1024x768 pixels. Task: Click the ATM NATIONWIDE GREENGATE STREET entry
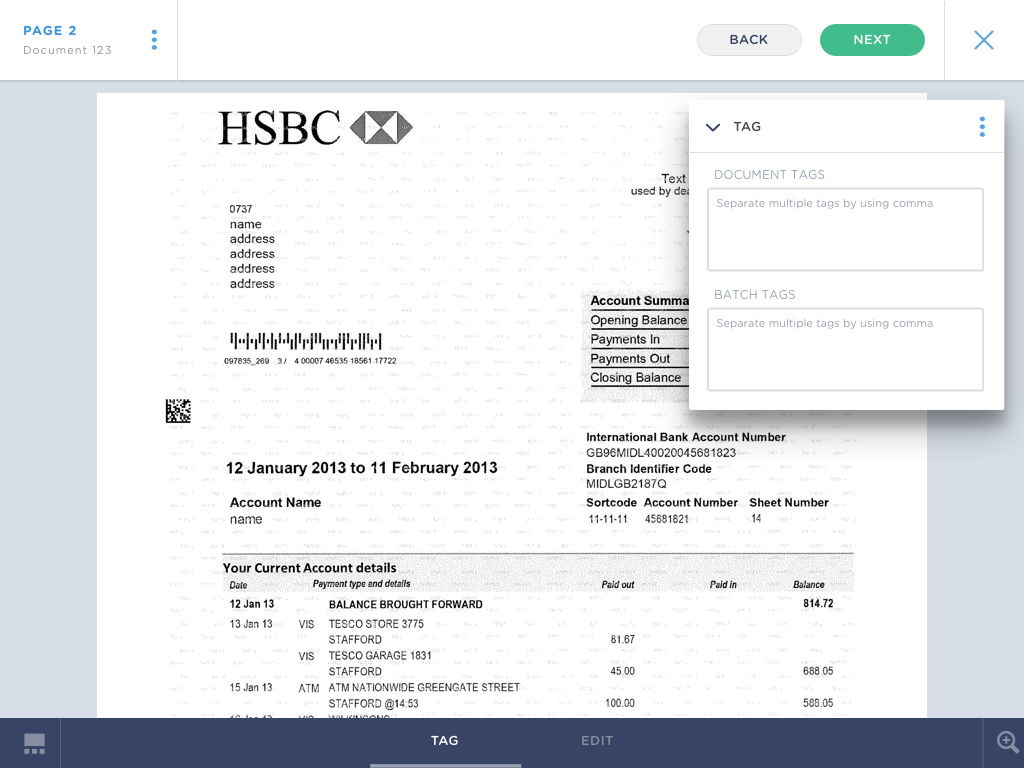coord(424,688)
